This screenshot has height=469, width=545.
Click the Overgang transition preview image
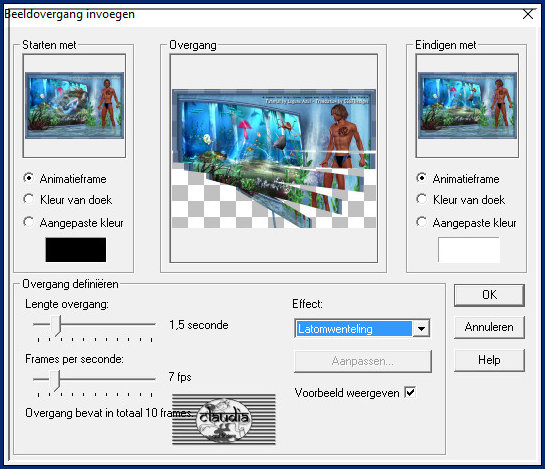tap(274, 158)
